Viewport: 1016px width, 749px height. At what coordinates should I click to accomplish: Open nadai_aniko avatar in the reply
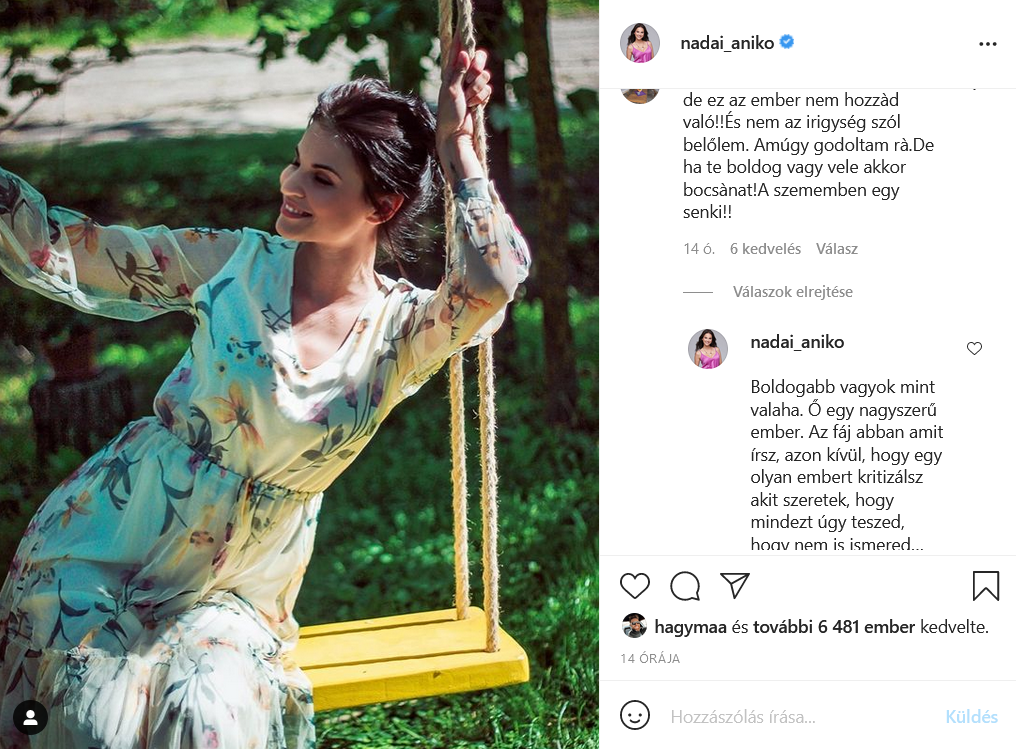[x=708, y=349]
